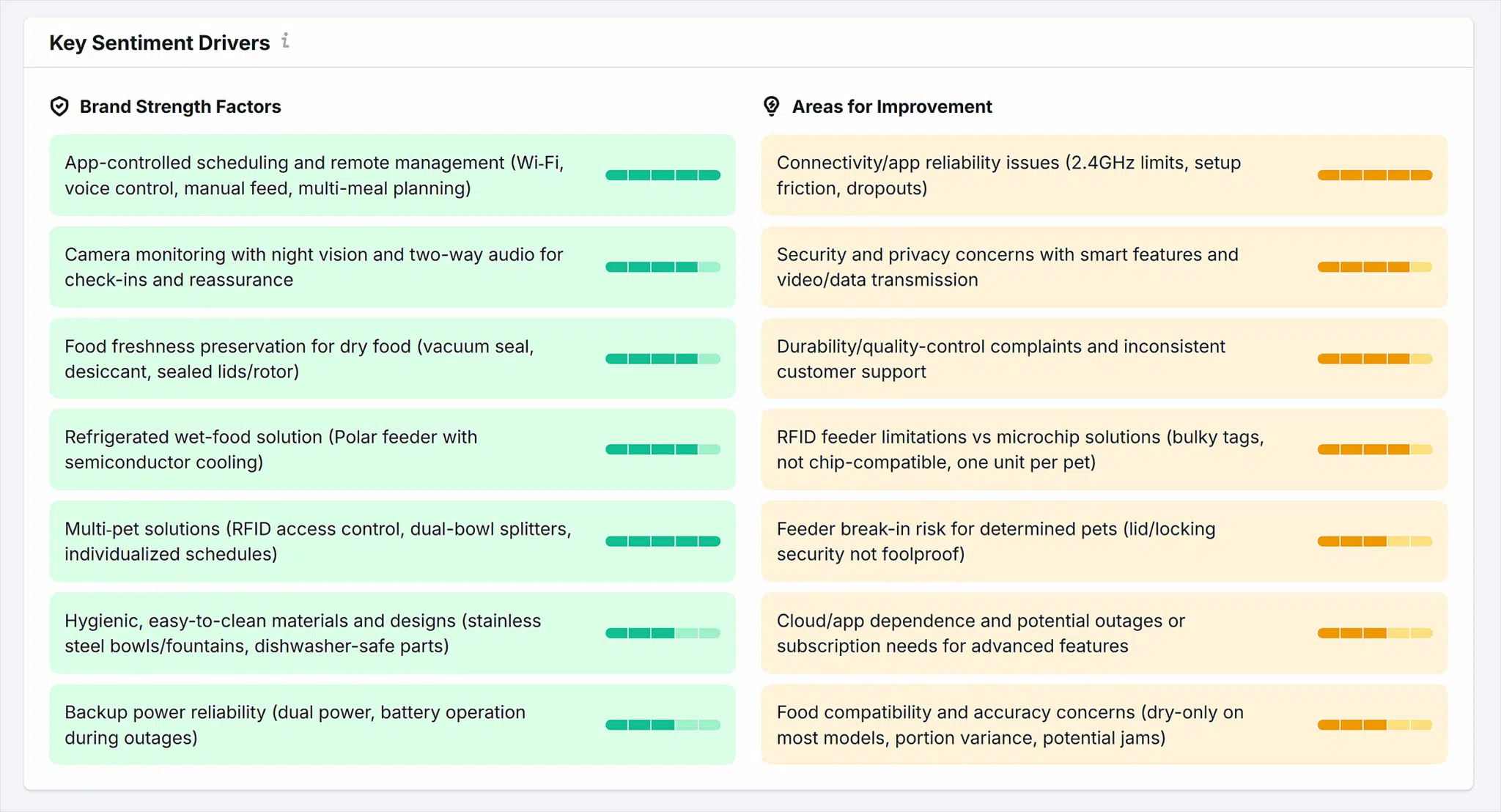Screen dimensions: 1501x812
Task: Select the Food compatibility and accuracy concerns text
Action: (x=1010, y=725)
